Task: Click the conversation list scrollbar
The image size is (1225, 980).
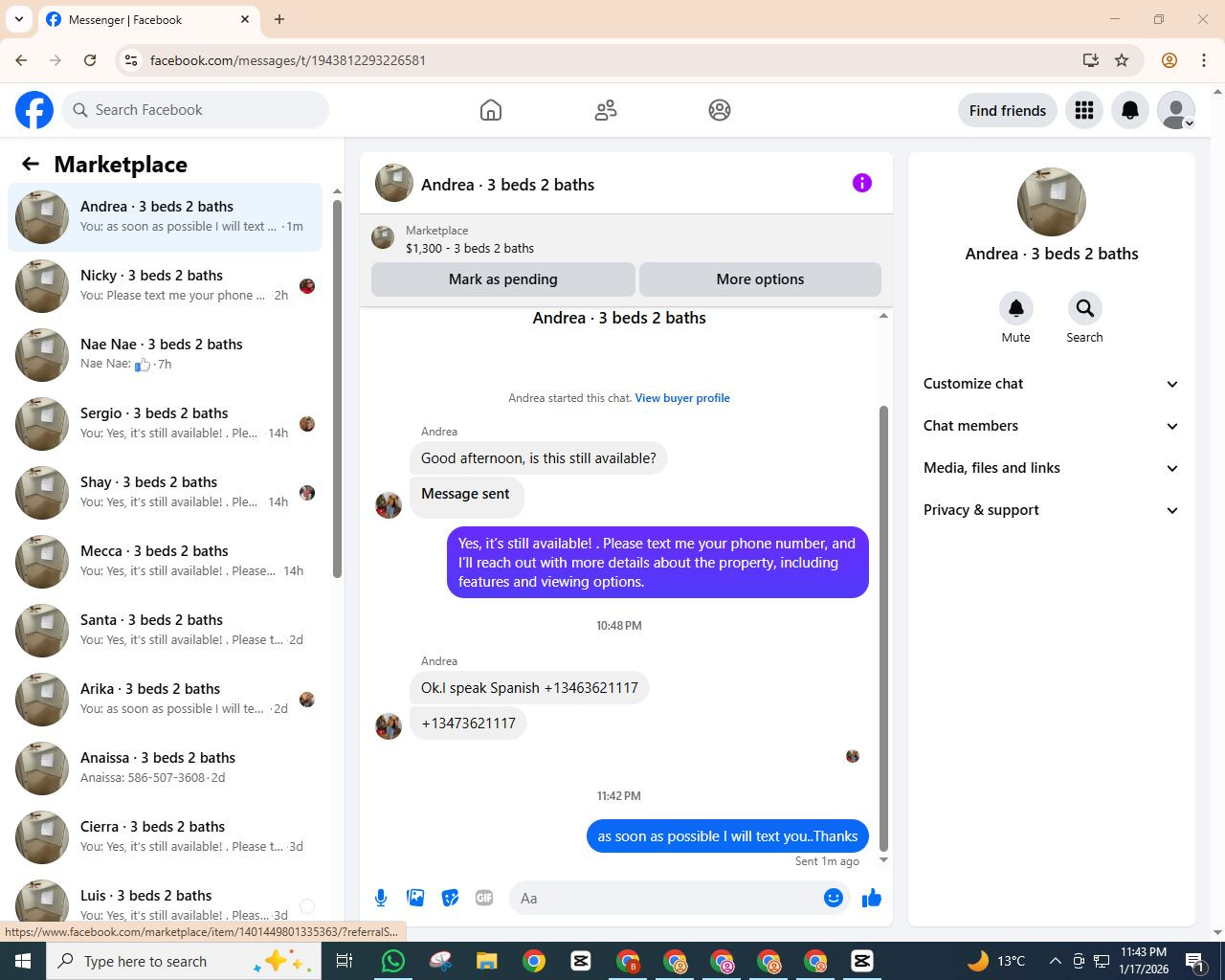Action: coord(337,389)
